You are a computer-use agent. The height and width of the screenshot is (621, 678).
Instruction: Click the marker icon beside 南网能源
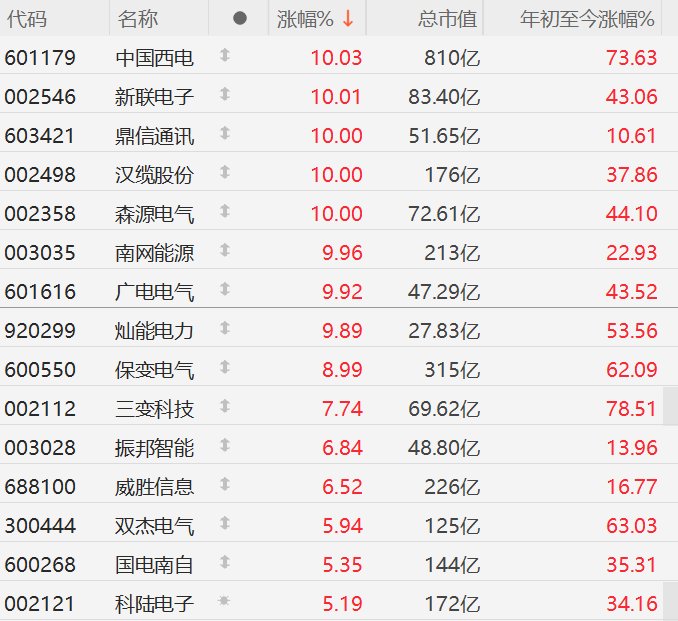[224, 250]
